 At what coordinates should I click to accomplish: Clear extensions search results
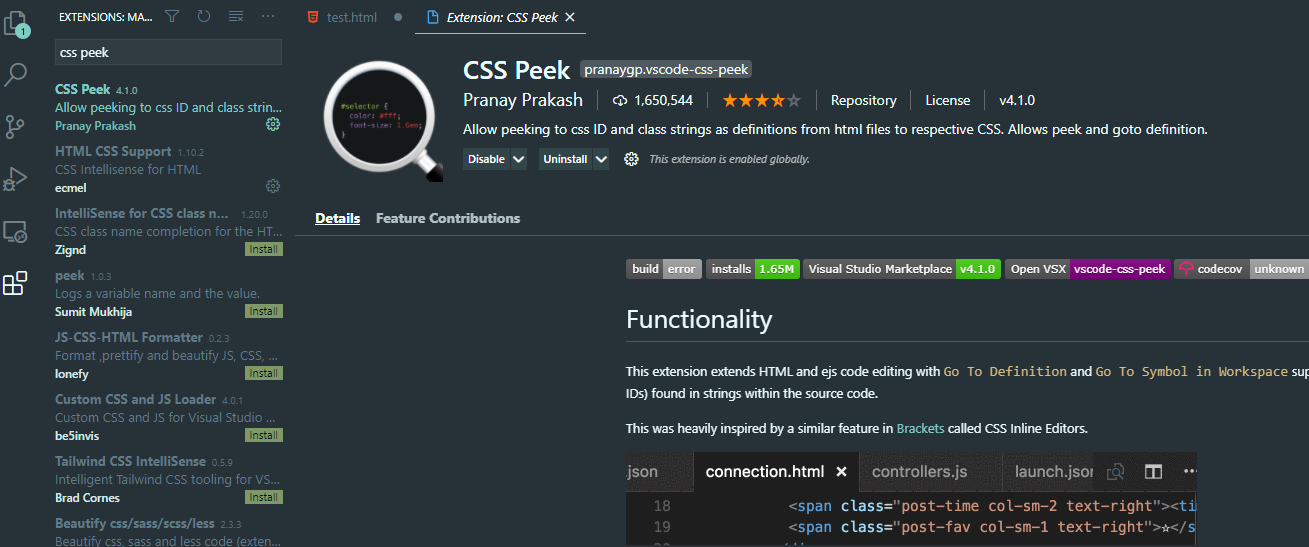236,16
